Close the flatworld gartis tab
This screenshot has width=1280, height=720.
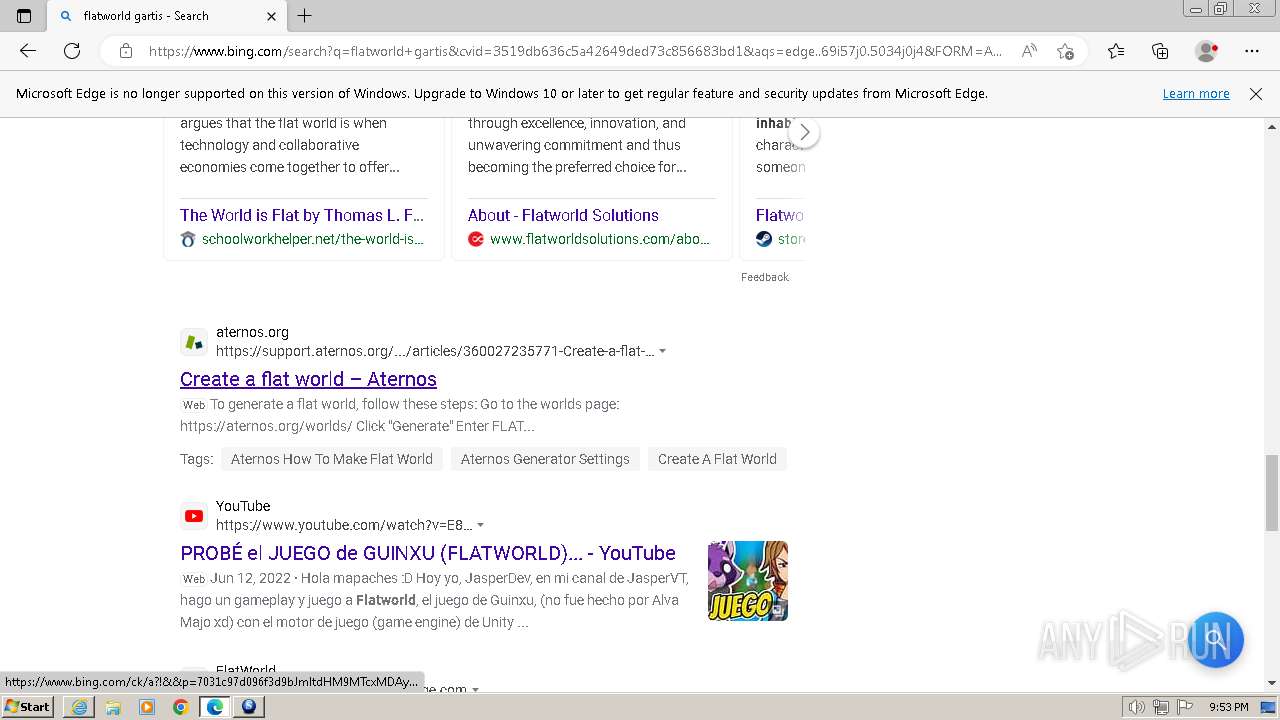(271, 16)
